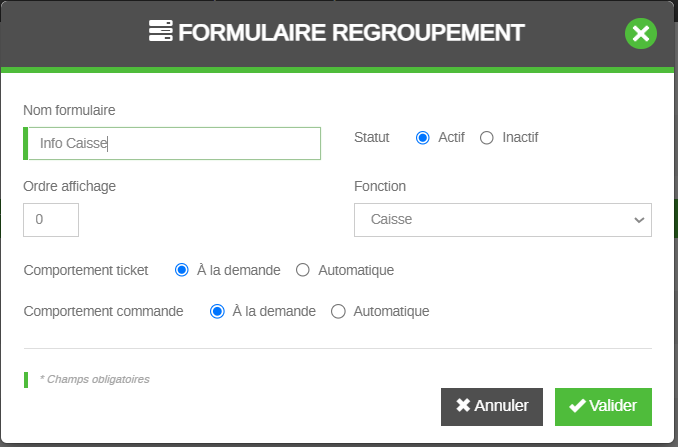
Task: Select Automatique for Comportement commande
Action: [x=338, y=311]
